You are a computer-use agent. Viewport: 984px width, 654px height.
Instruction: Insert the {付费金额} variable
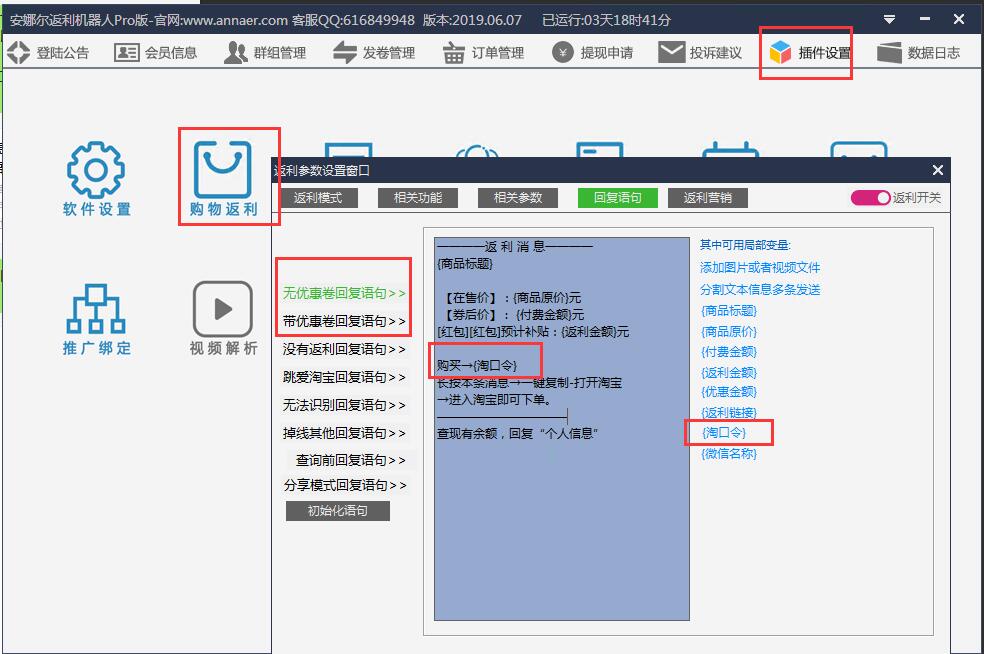[x=729, y=351]
